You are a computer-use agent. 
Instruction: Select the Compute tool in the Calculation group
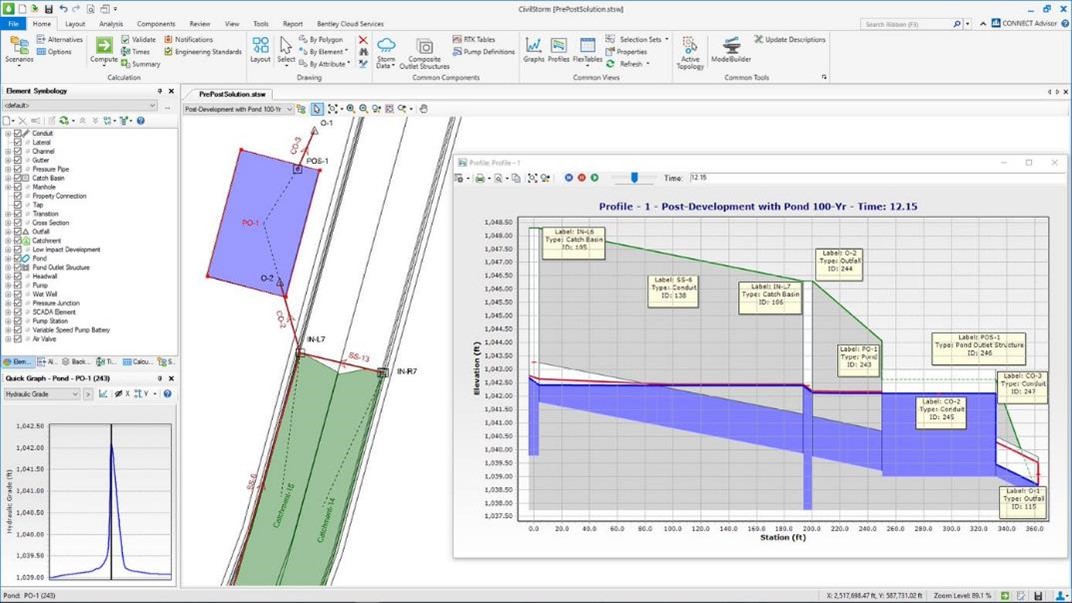pyautogui.click(x=104, y=45)
